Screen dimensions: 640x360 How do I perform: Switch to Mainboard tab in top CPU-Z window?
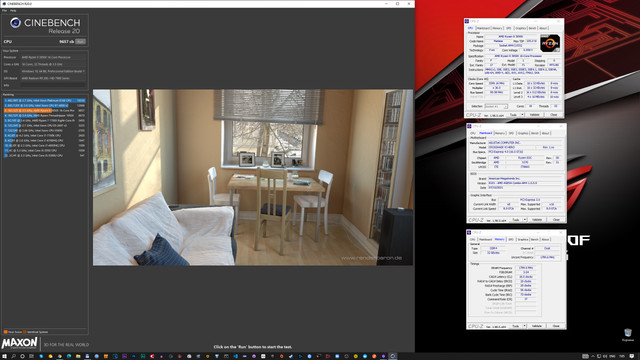[x=483, y=28]
